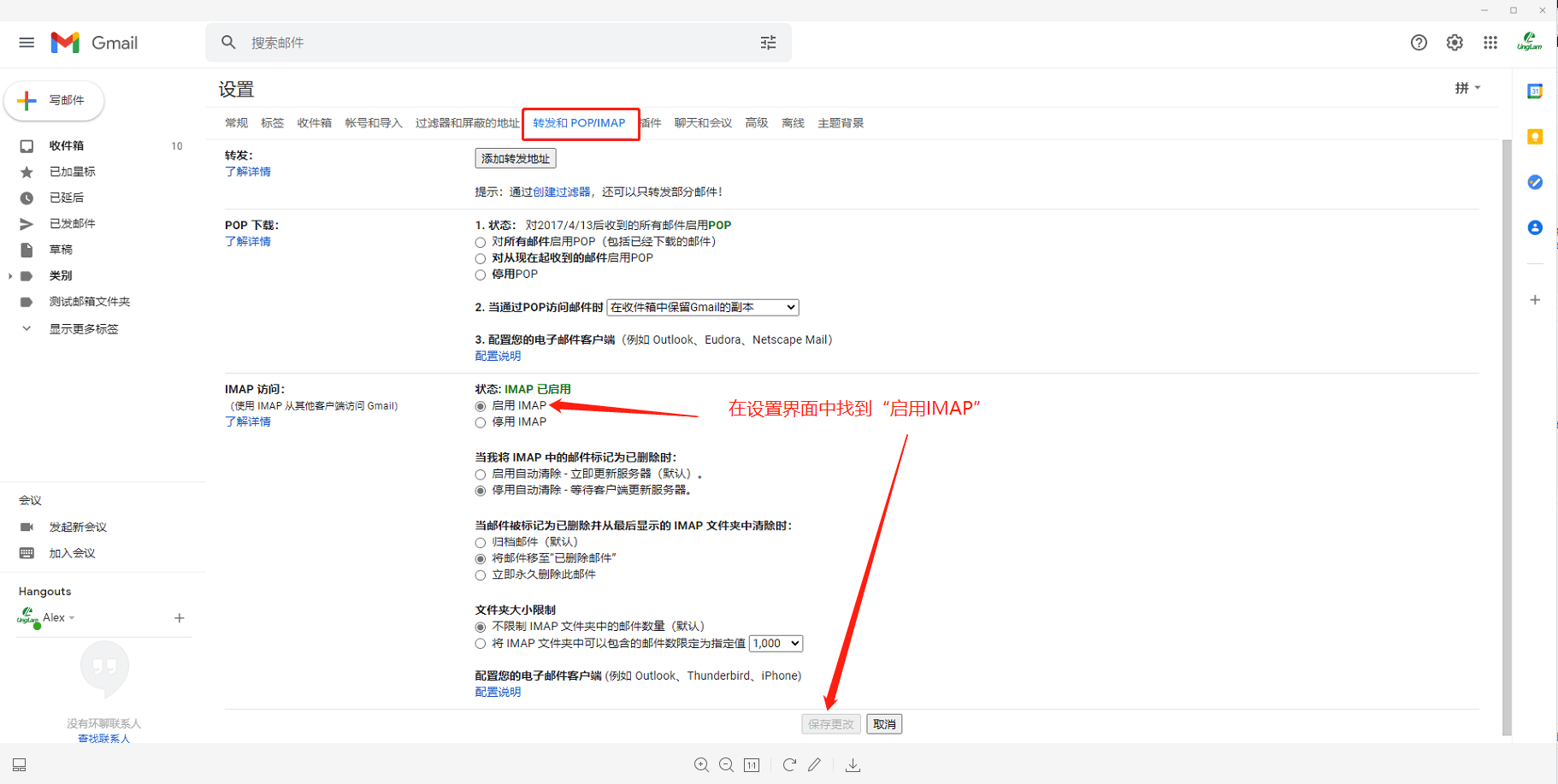
Task: Open the Help support icon
Action: click(x=1419, y=43)
